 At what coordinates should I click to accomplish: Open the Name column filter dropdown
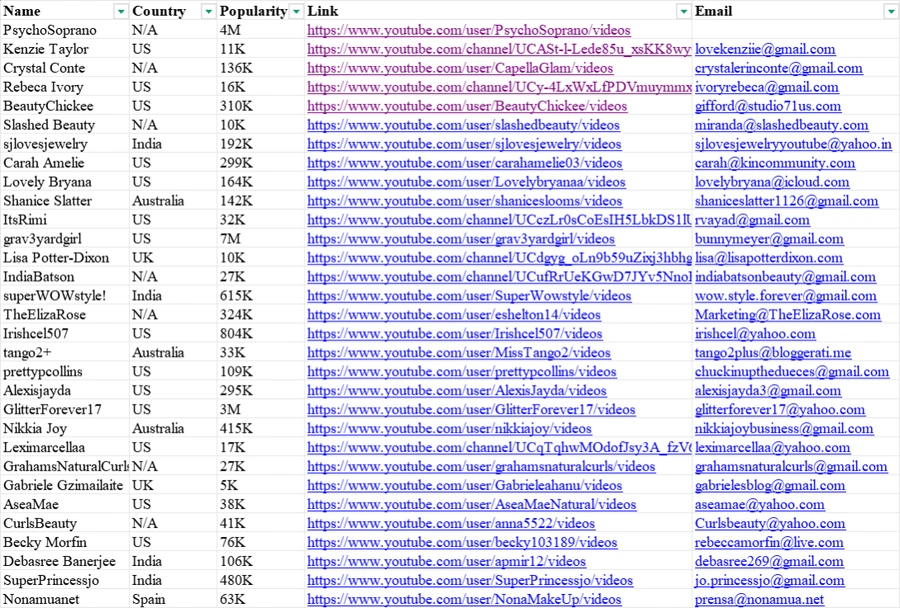click(121, 11)
